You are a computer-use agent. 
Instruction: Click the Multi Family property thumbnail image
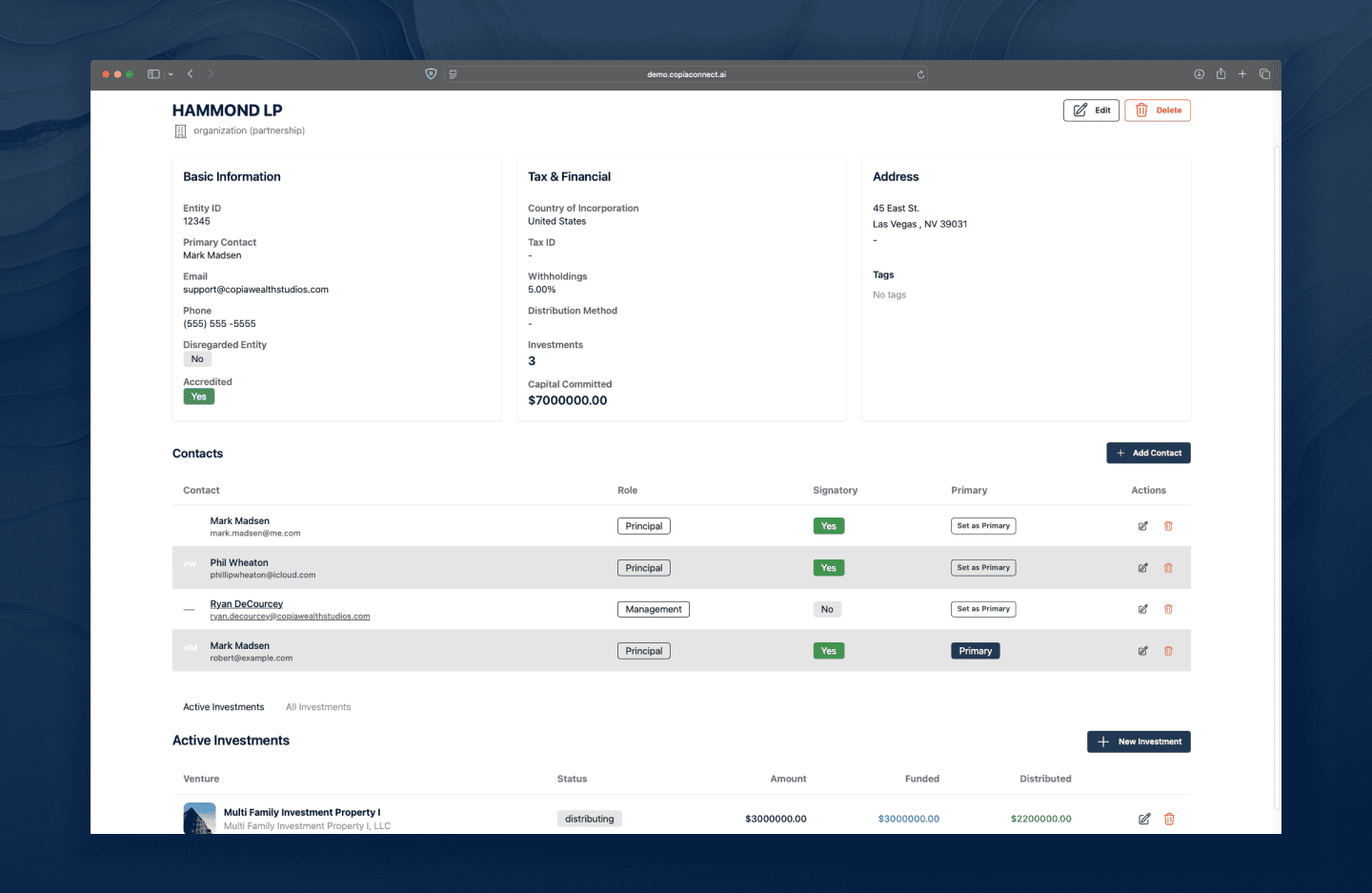pos(199,818)
